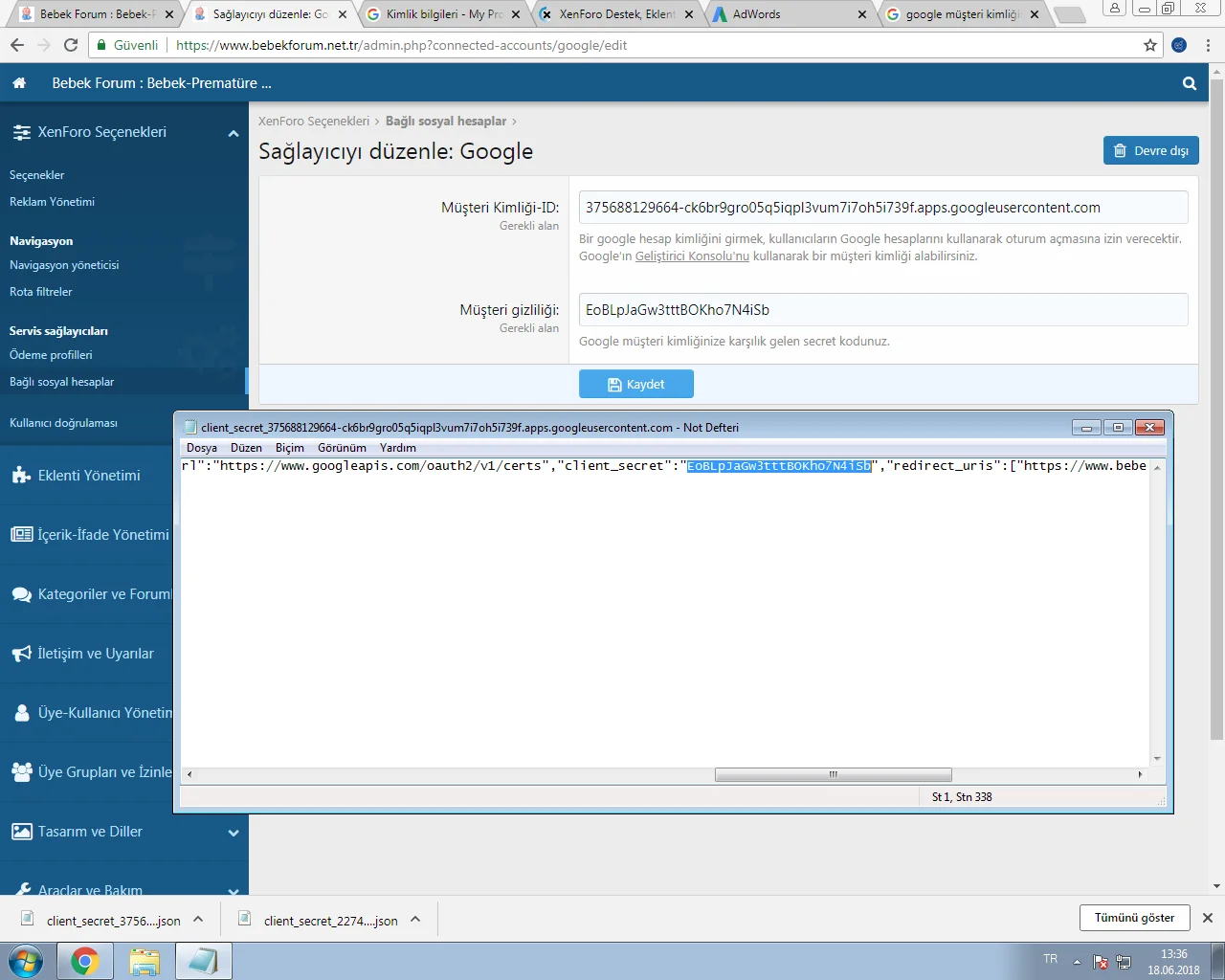Bookmark this page with the star icon
The width and height of the screenshot is (1225, 980).
click(1150, 45)
